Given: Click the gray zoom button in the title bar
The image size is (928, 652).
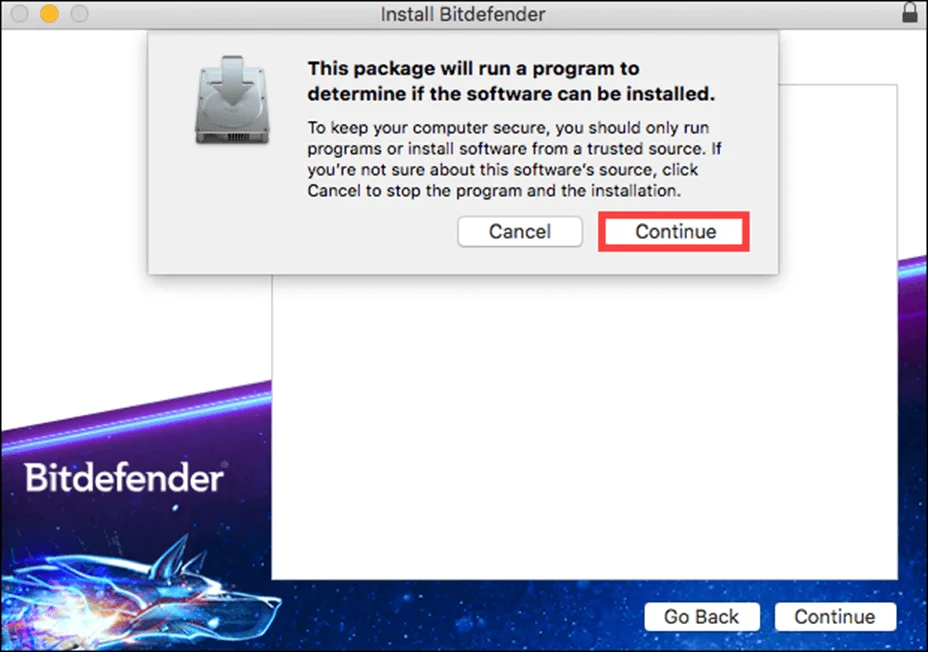Looking at the screenshot, I should click(79, 13).
